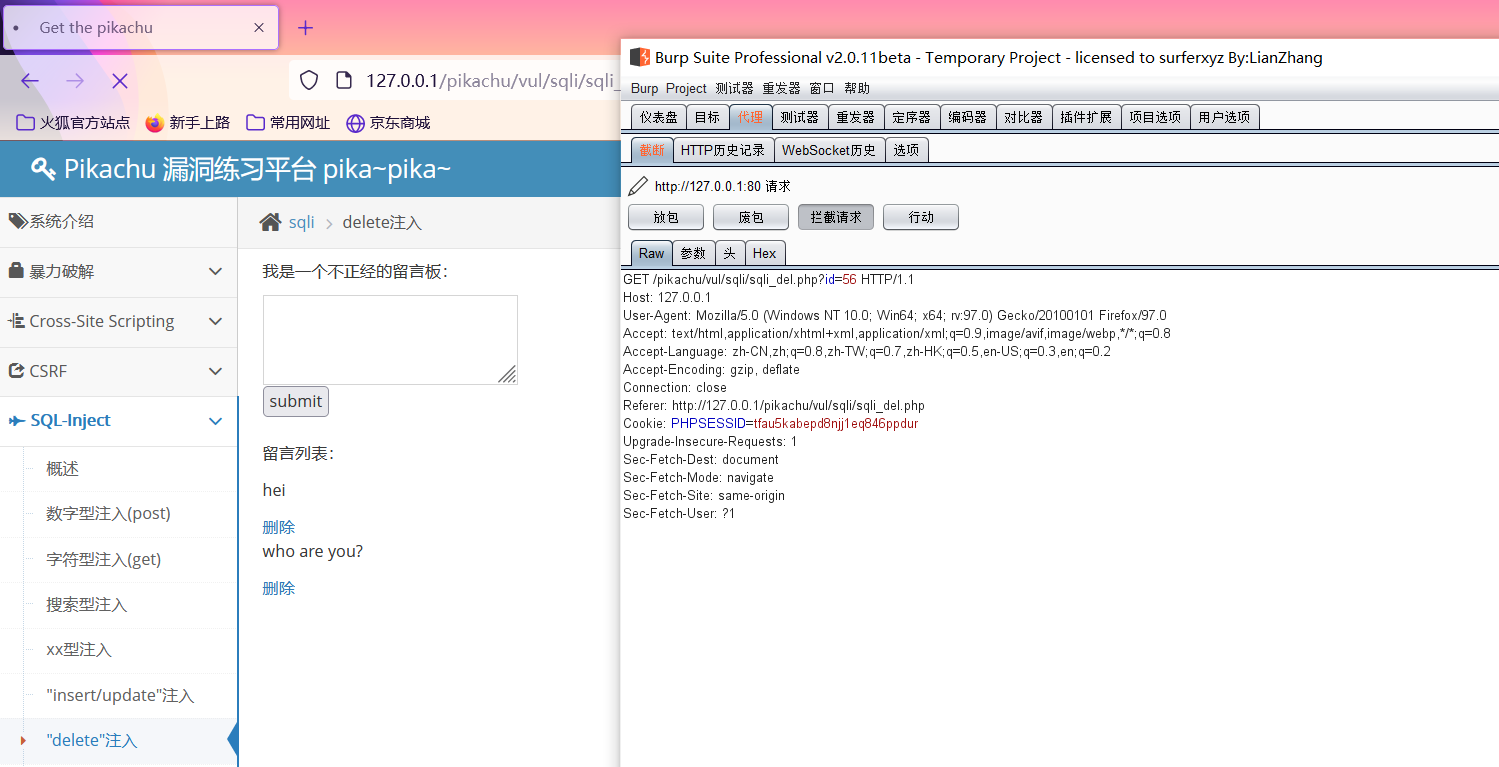
Task: Click in the message board textarea
Action: pyautogui.click(x=390, y=340)
